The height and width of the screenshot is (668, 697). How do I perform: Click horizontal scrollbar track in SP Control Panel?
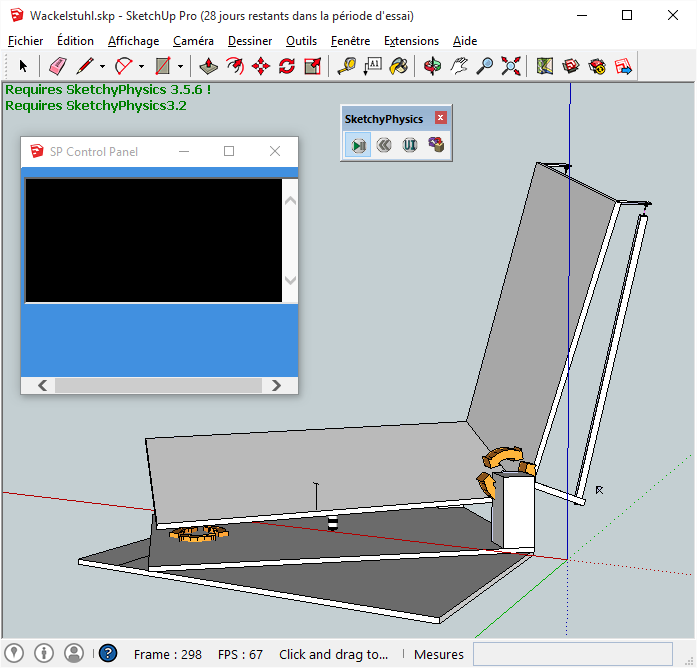tap(159, 385)
